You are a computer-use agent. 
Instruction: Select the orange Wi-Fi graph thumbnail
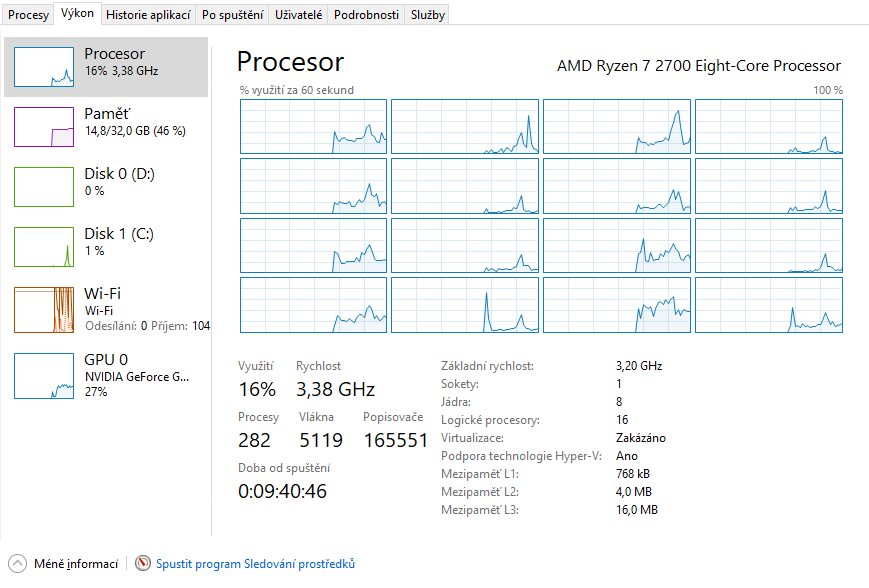click(x=44, y=310)
